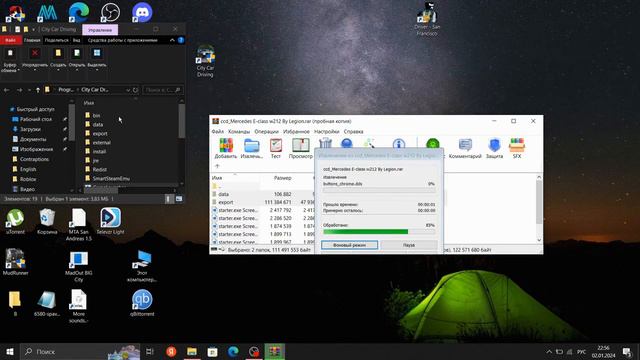Click the Выделить (Select) ribbon icon in Explorer
640x360 pixels.
click(97, 53)
